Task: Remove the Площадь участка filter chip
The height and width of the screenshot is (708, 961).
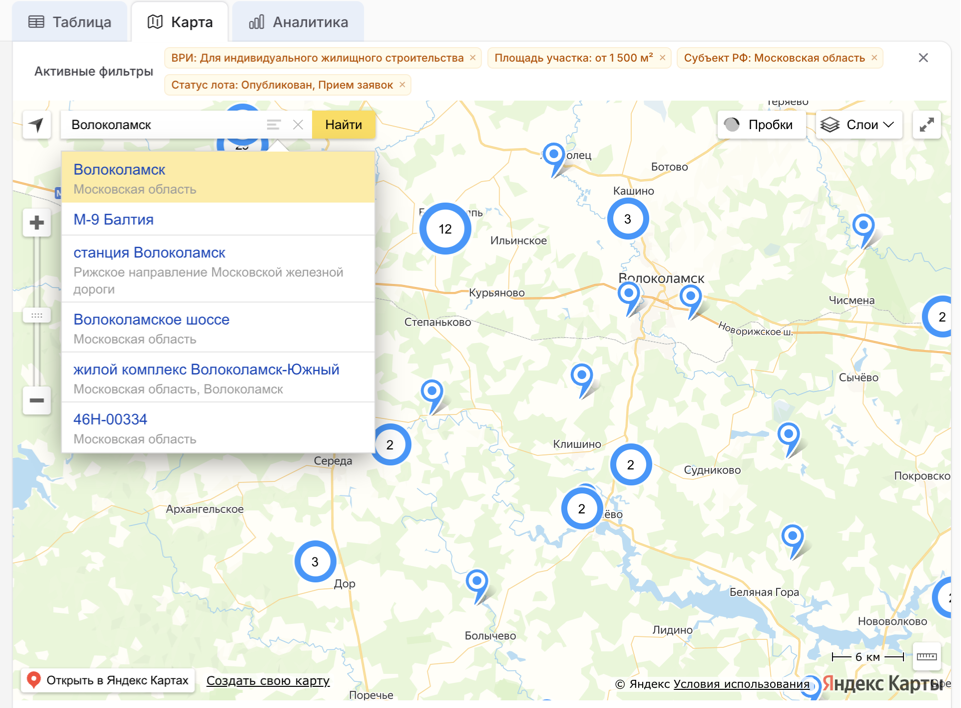Action: (x=662, y=58)
